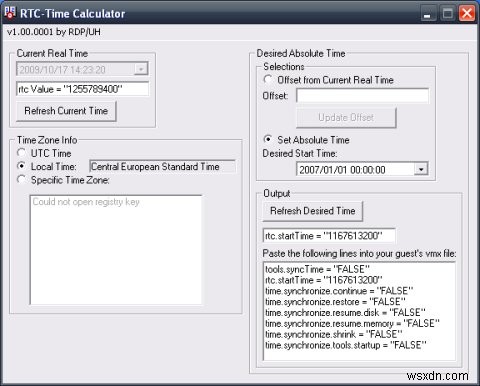Click the time.synchronize.tools.startup line
The image size is (480, 386).
click(x=346, y=345)
